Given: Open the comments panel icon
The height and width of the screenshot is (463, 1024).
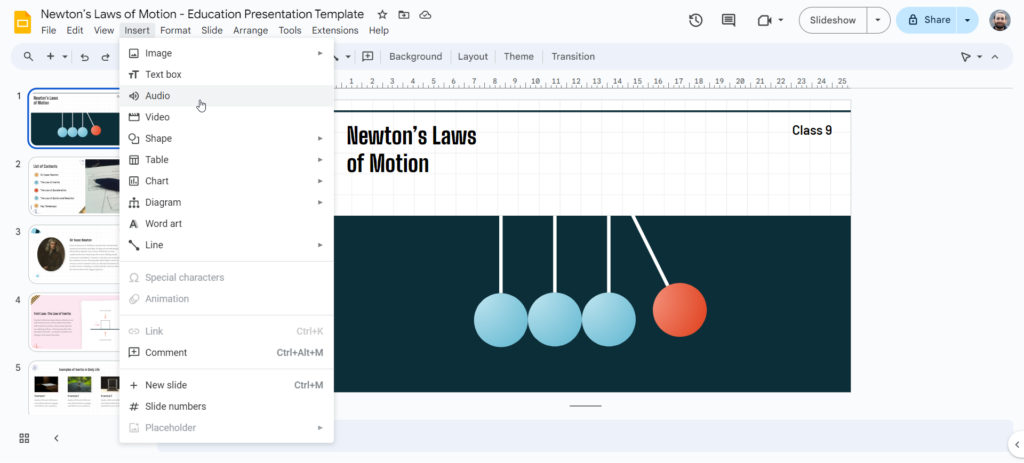Looking at the screenshot, I should pyautogui.click(x=728, y=20).
